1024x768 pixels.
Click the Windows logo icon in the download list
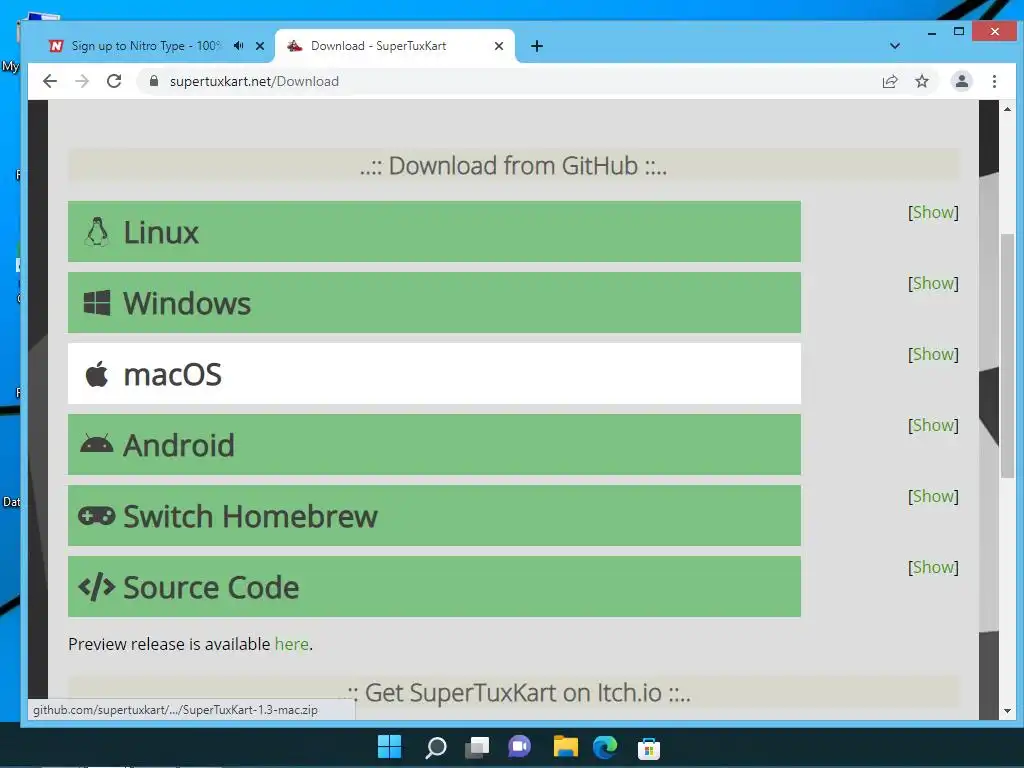[97, 303]
